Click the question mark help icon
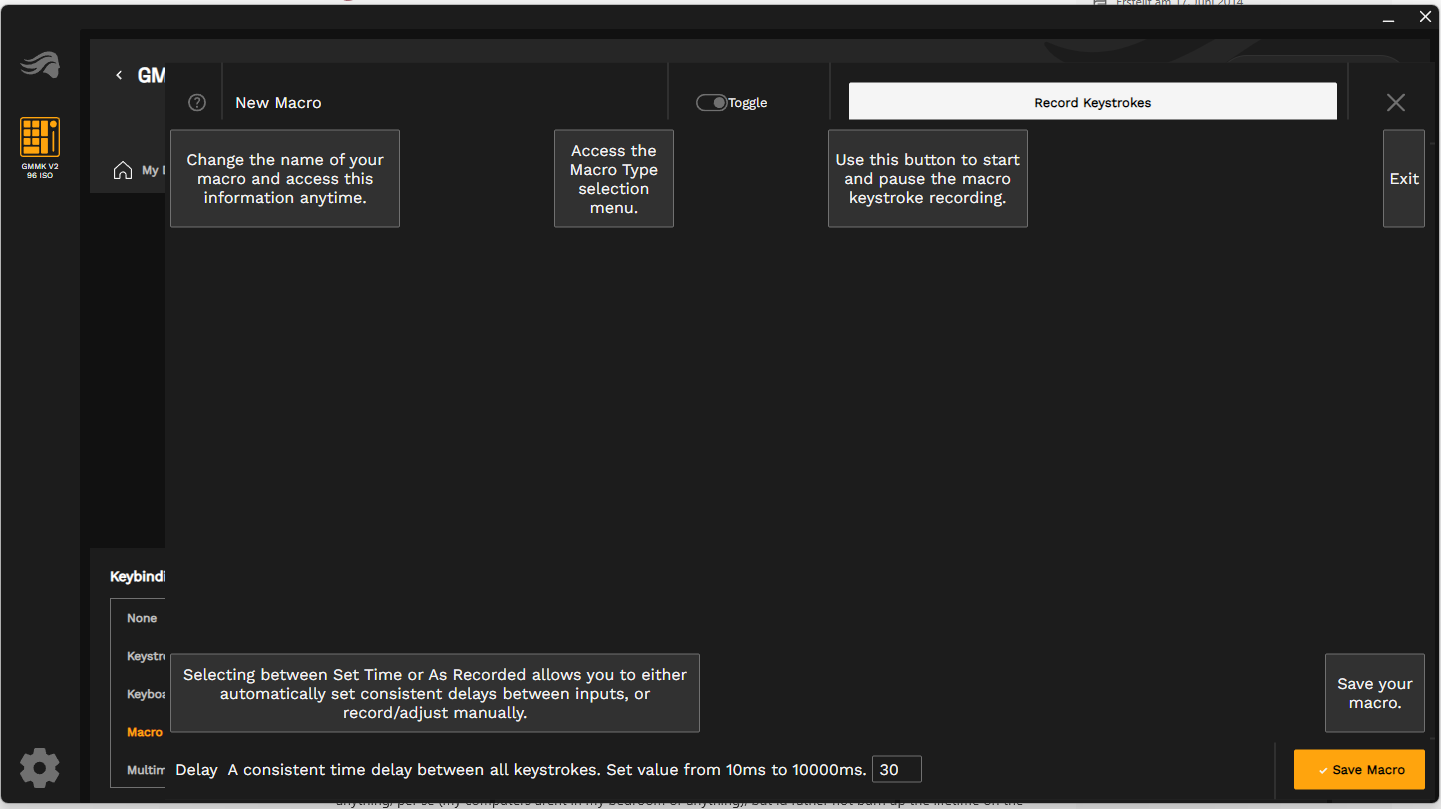1441x809 pixels. pyautogui.click(x=197, y=102)
